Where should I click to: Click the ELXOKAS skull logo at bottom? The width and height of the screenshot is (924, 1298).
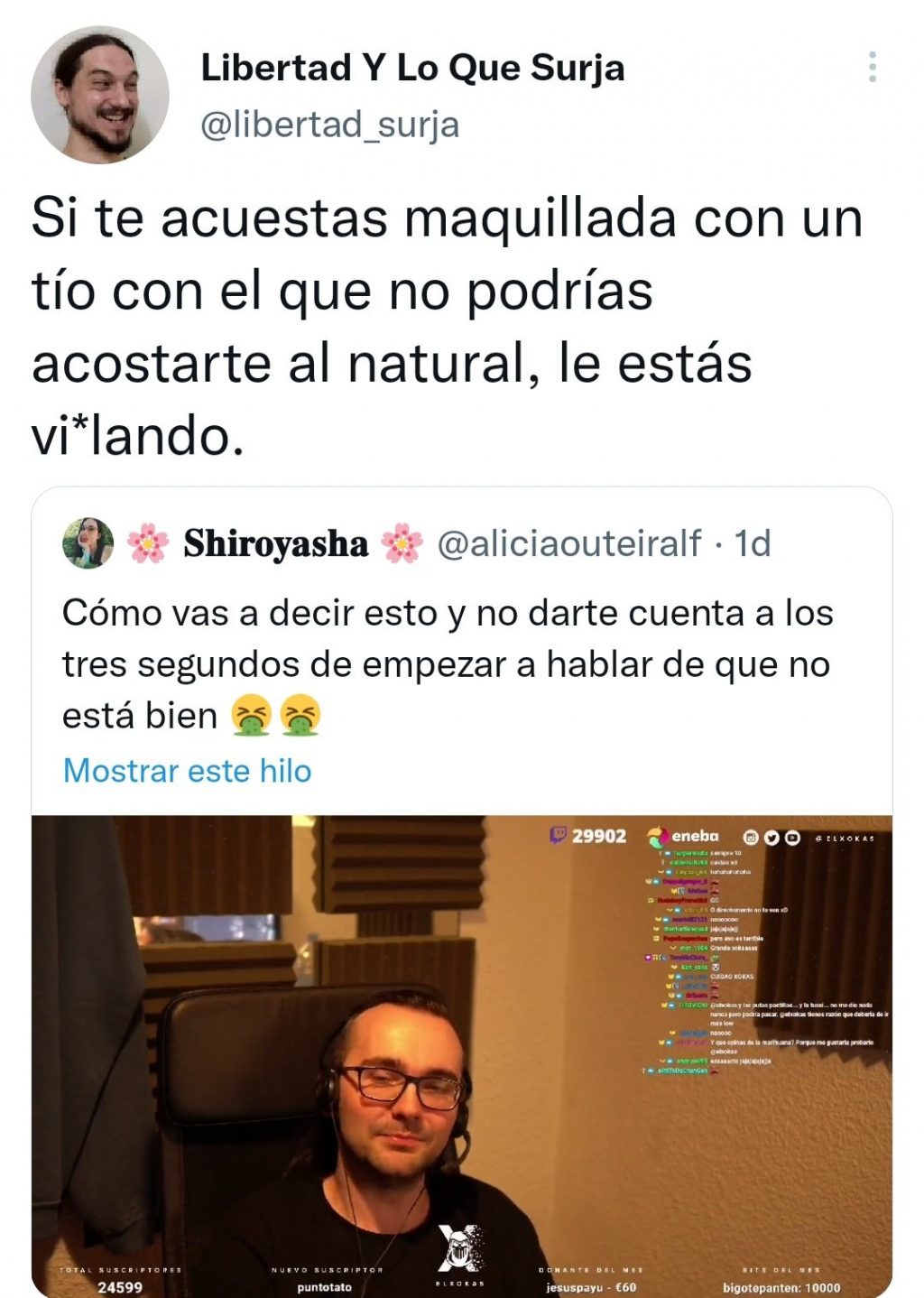460,1248
